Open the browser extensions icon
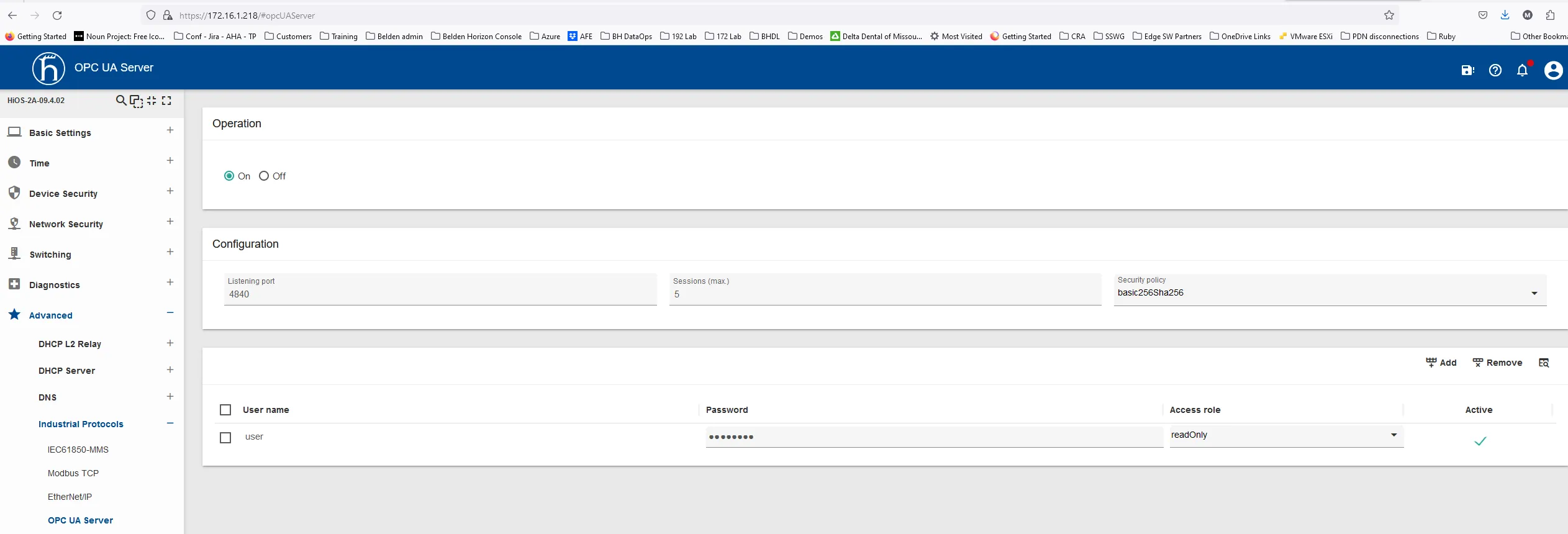 pyautogui.click(x=1550, y=15)
